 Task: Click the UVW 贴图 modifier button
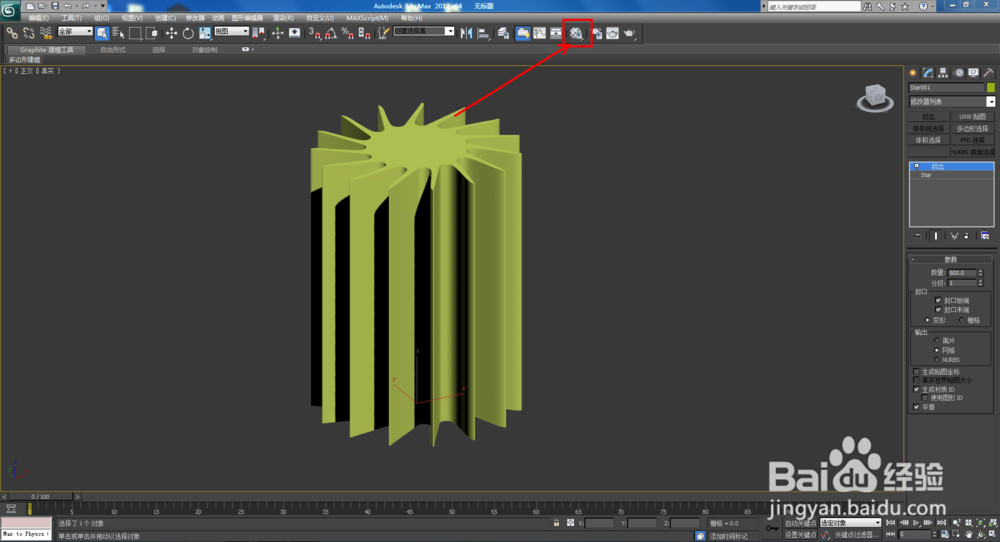(x=973, y=117)
